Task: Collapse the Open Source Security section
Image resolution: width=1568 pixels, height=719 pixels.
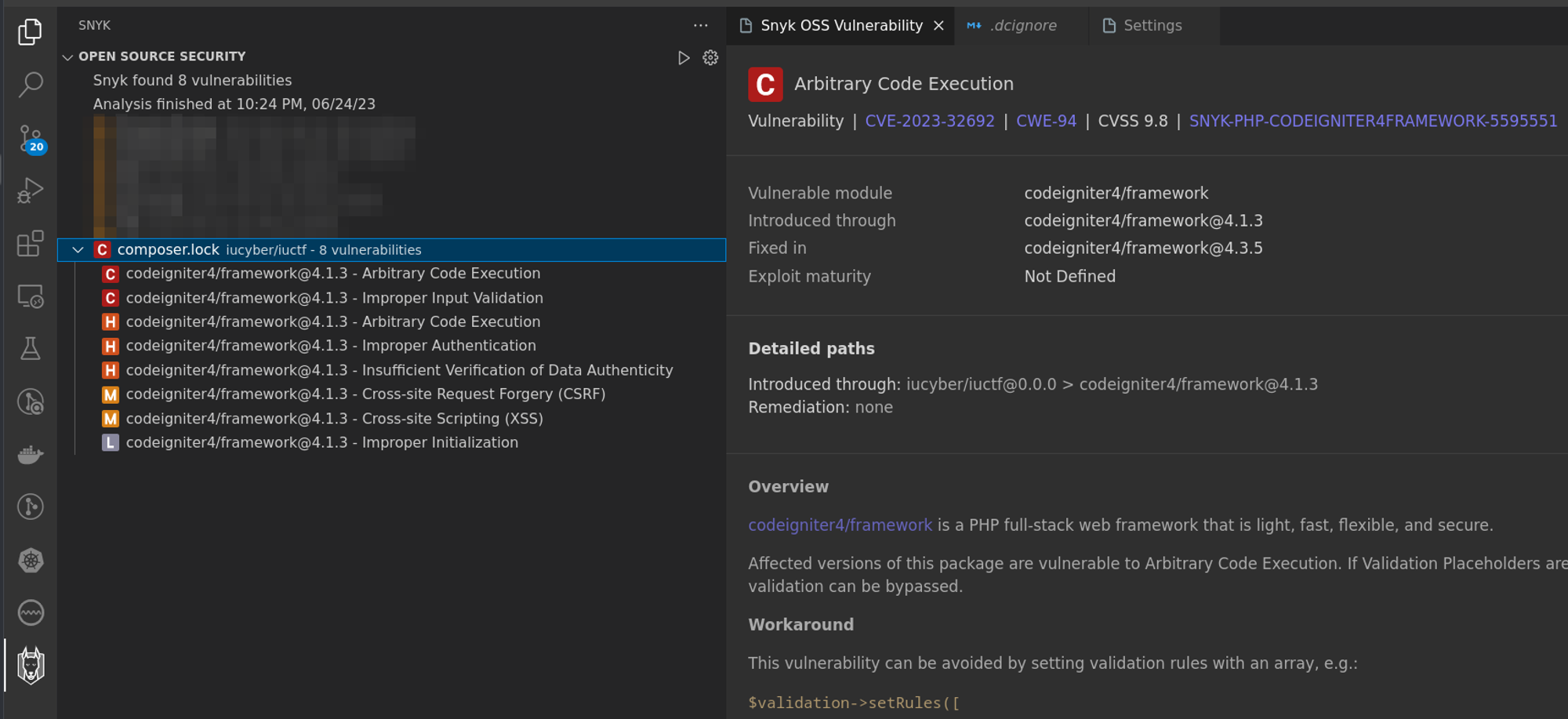Action: 67,57
